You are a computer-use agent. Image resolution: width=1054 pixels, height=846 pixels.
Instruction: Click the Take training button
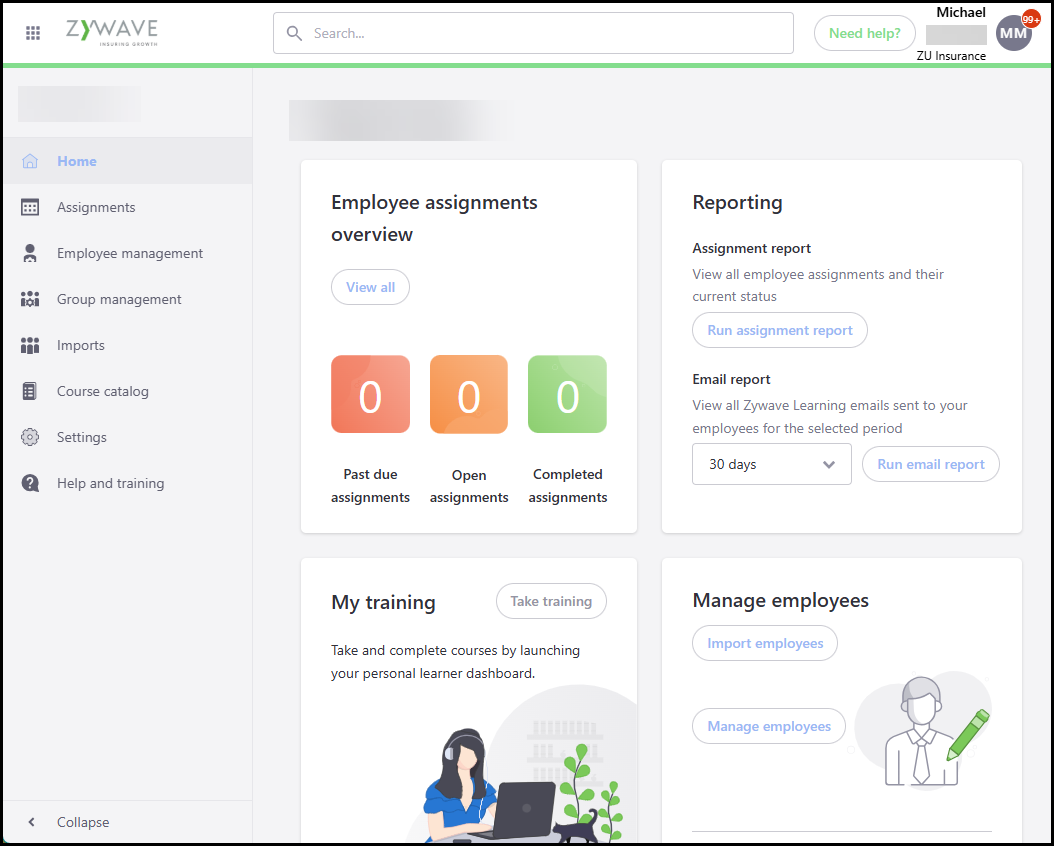coord(551,601)
